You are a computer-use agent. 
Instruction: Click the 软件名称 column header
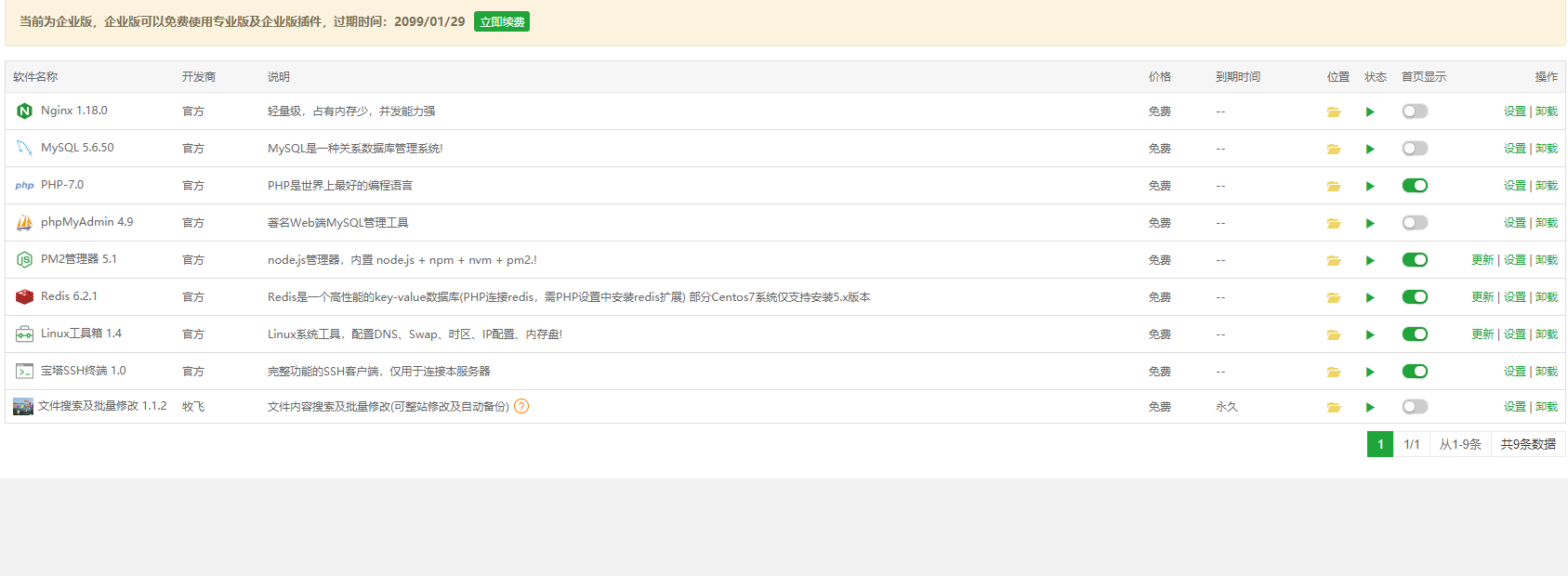click(x=35, y=77)
